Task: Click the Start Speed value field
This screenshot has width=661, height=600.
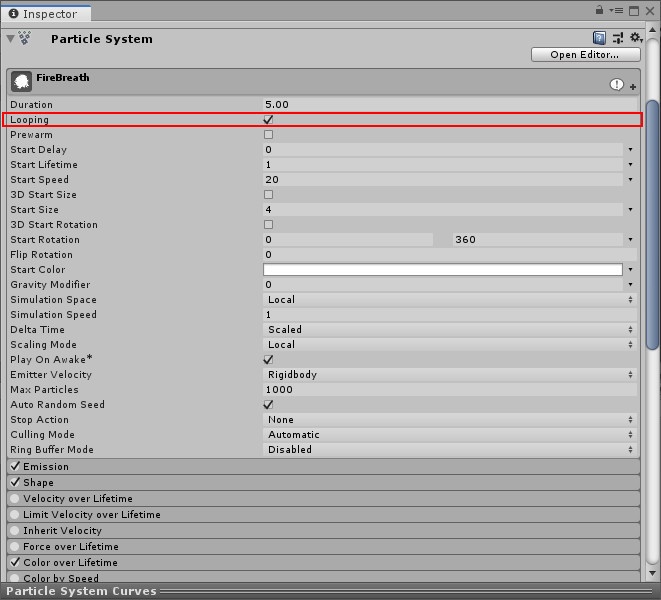Action: coord(443,180)
